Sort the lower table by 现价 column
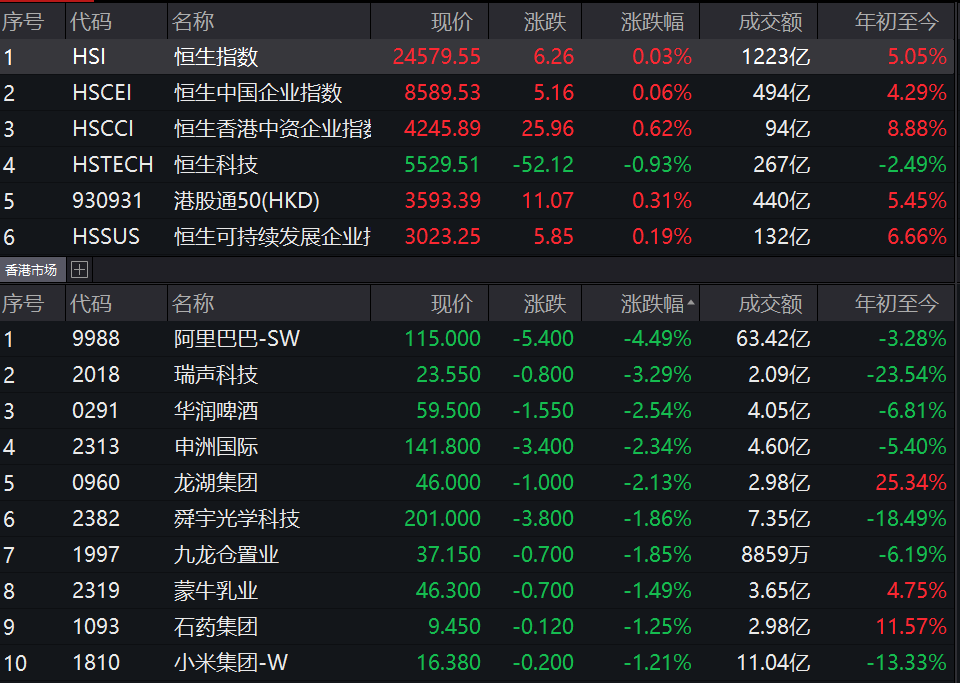Viewport: 960px width, 683px height. [452, 303]
